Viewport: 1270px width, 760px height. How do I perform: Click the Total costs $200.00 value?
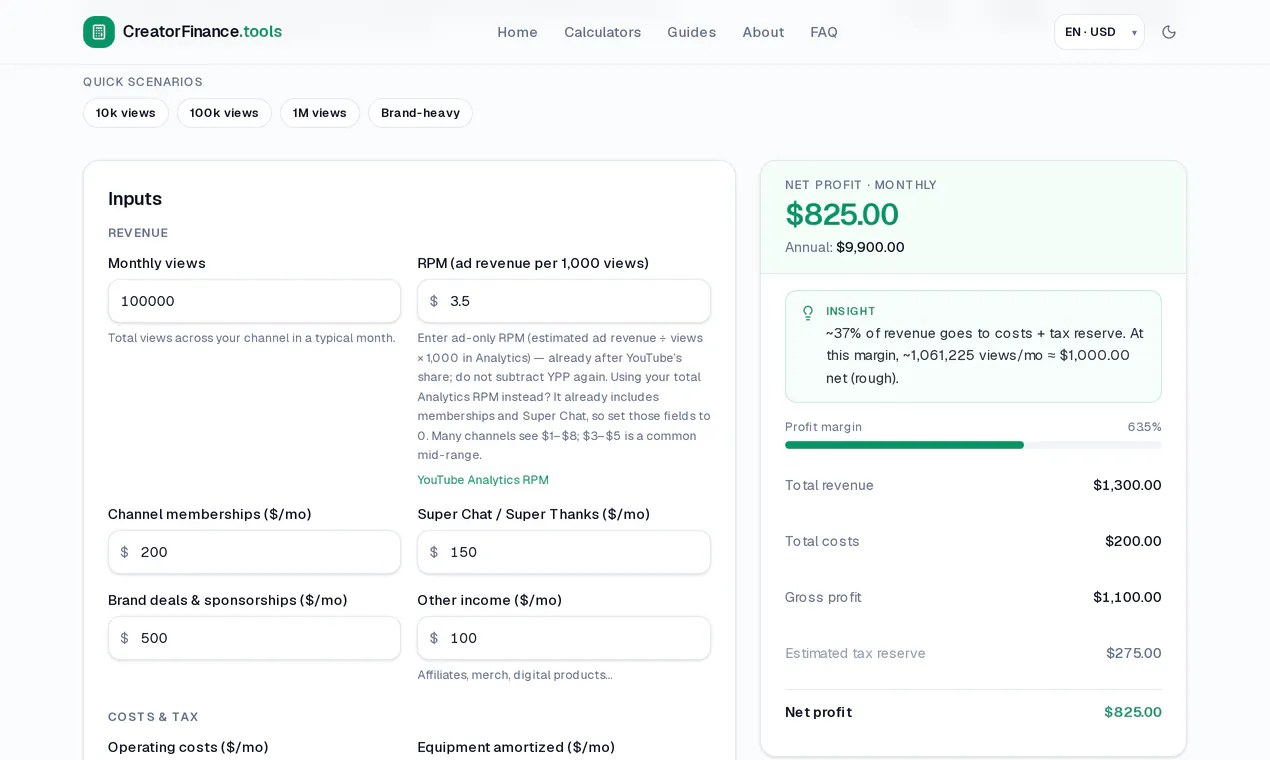click(x=1133, y=541)
